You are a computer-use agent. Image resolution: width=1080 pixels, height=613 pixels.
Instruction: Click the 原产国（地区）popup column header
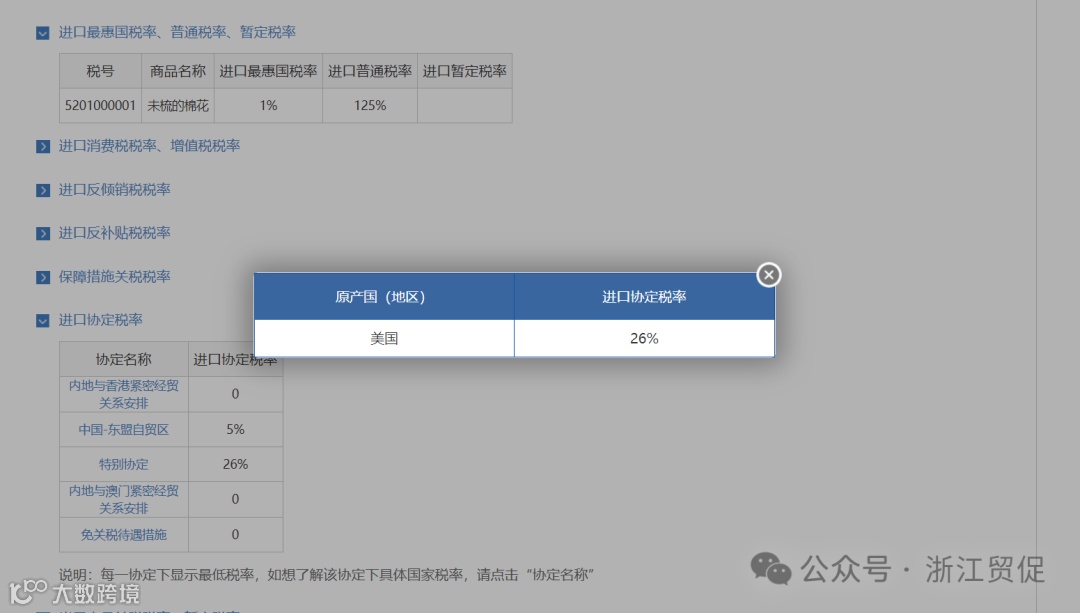384,297
